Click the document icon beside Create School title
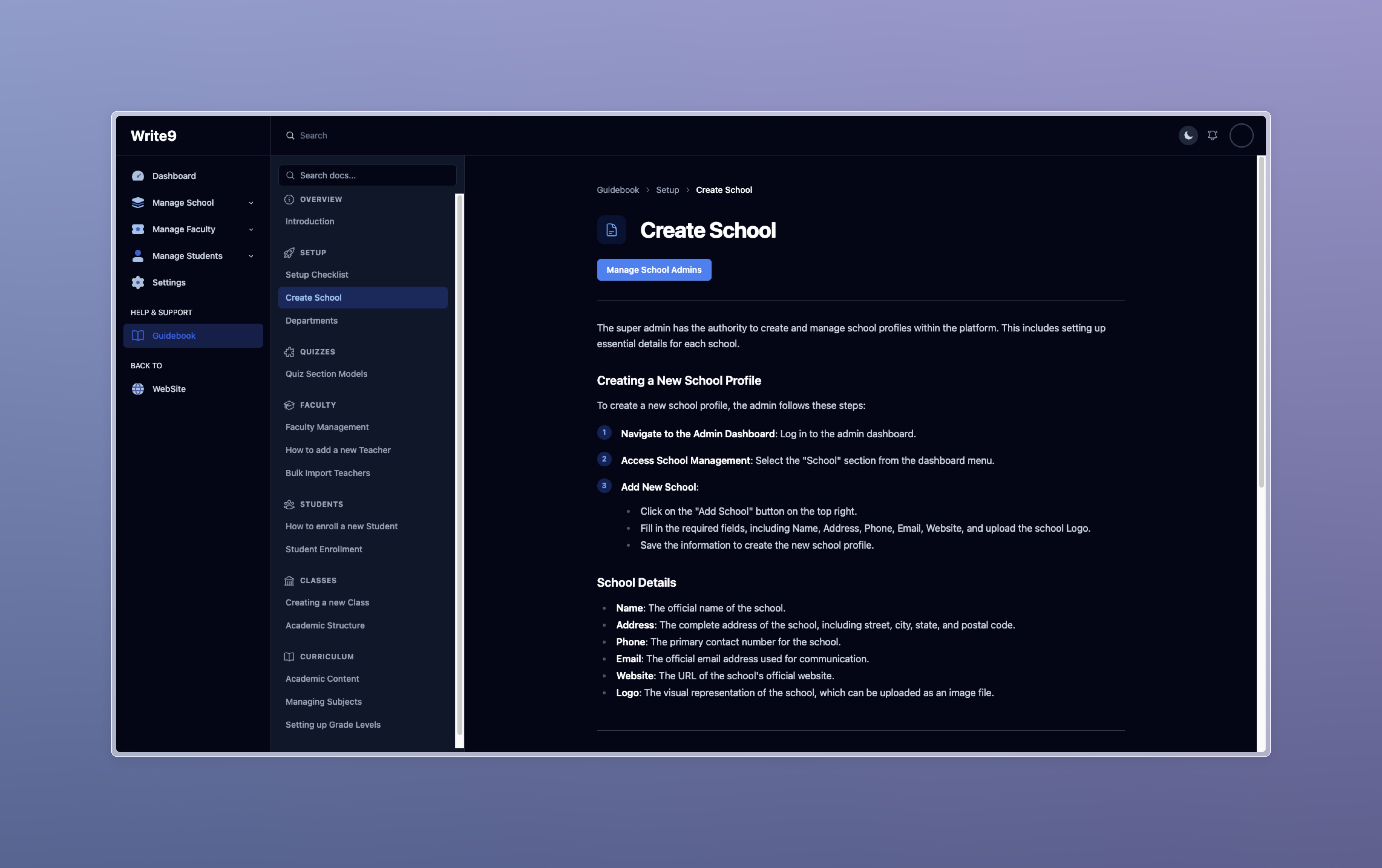1382x868 pixels. pyautogui.click(x=611, y=230)
